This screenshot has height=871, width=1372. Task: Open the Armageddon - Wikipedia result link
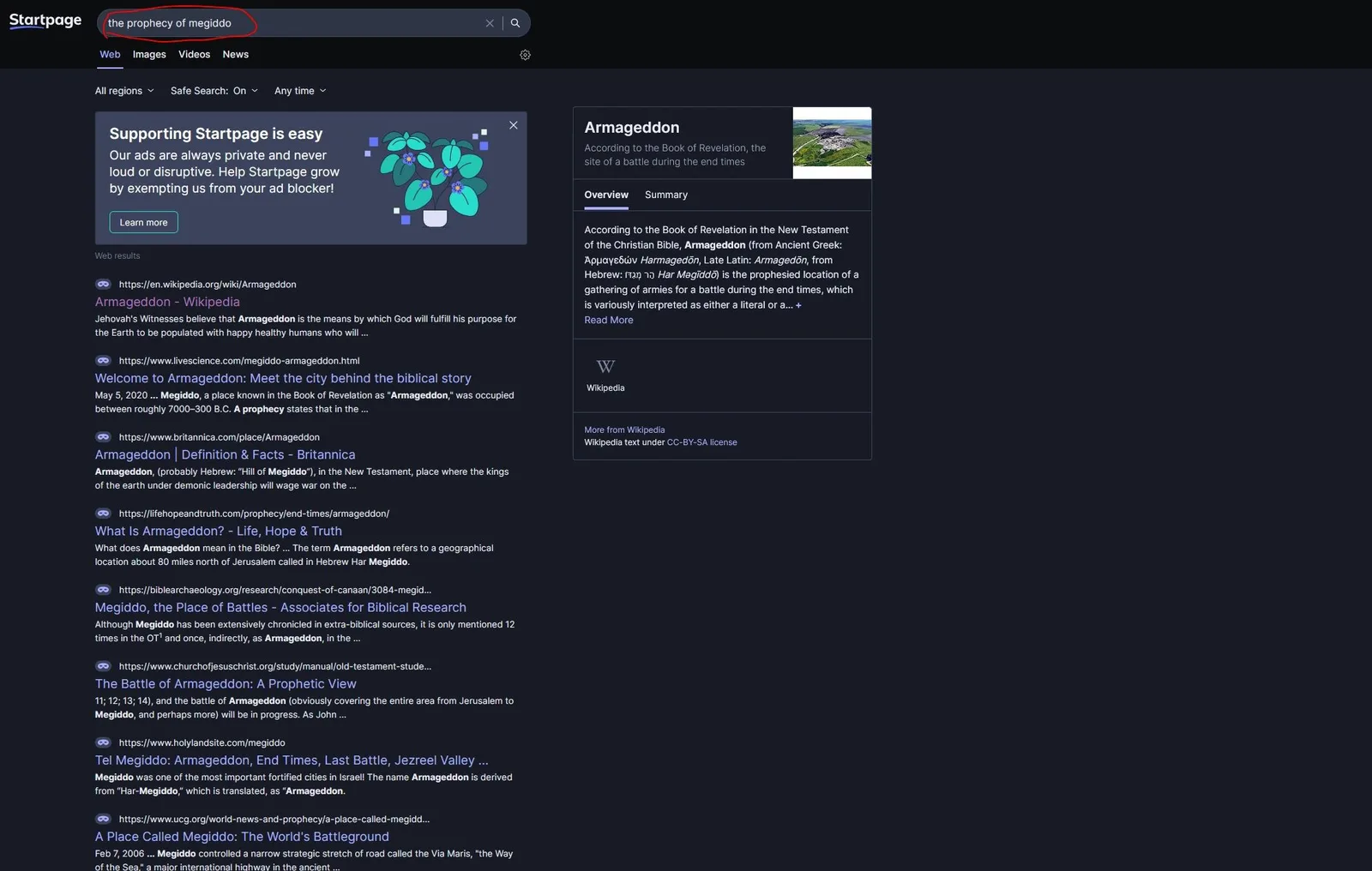coord(167,302)
